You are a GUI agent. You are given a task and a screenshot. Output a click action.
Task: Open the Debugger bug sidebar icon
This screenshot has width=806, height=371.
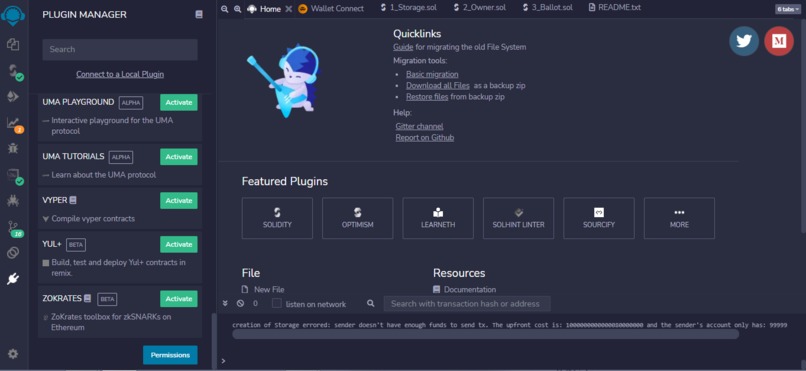13,149
